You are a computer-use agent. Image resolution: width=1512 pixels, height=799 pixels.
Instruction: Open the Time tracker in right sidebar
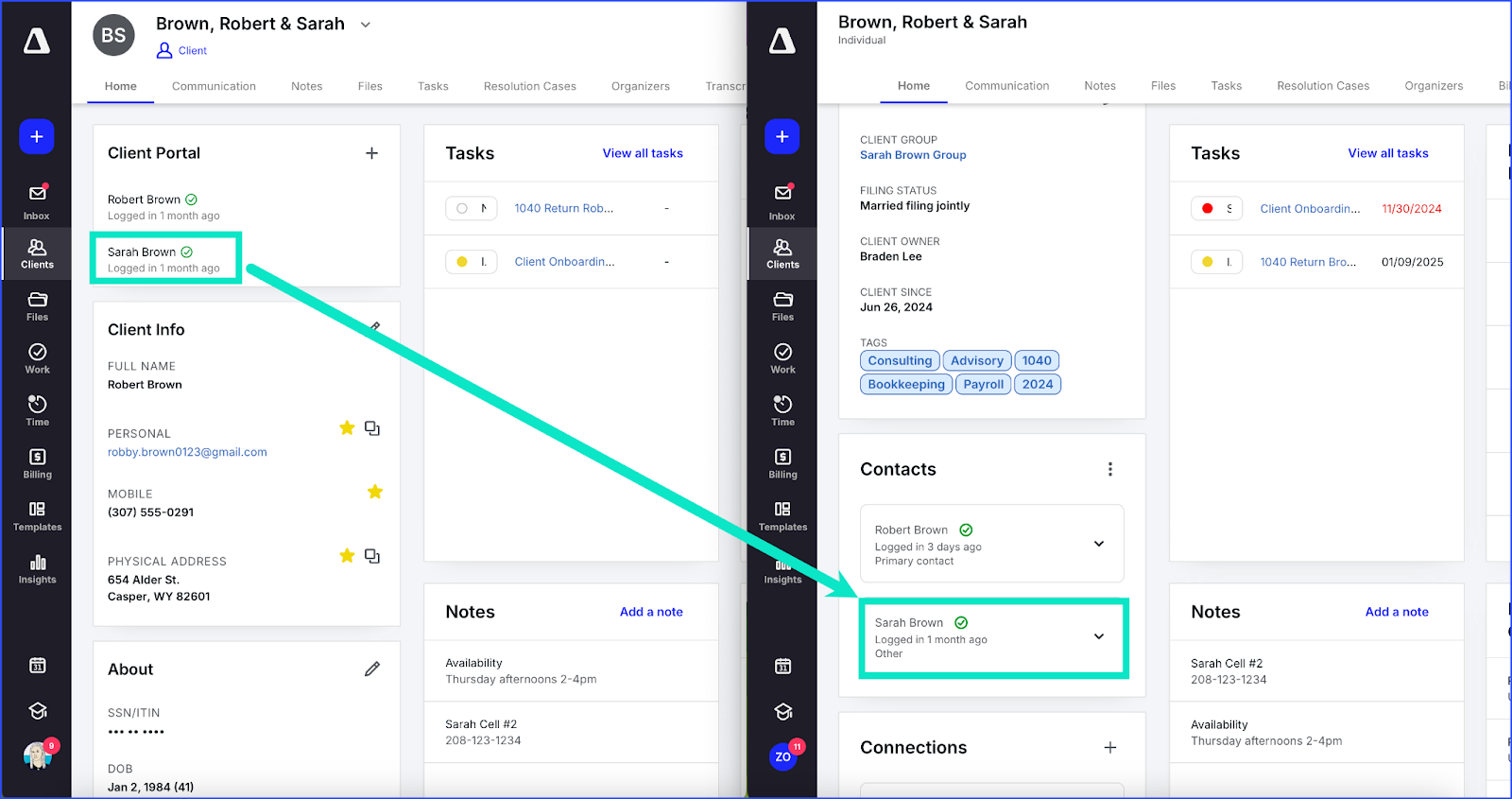[x=782, y=409]
